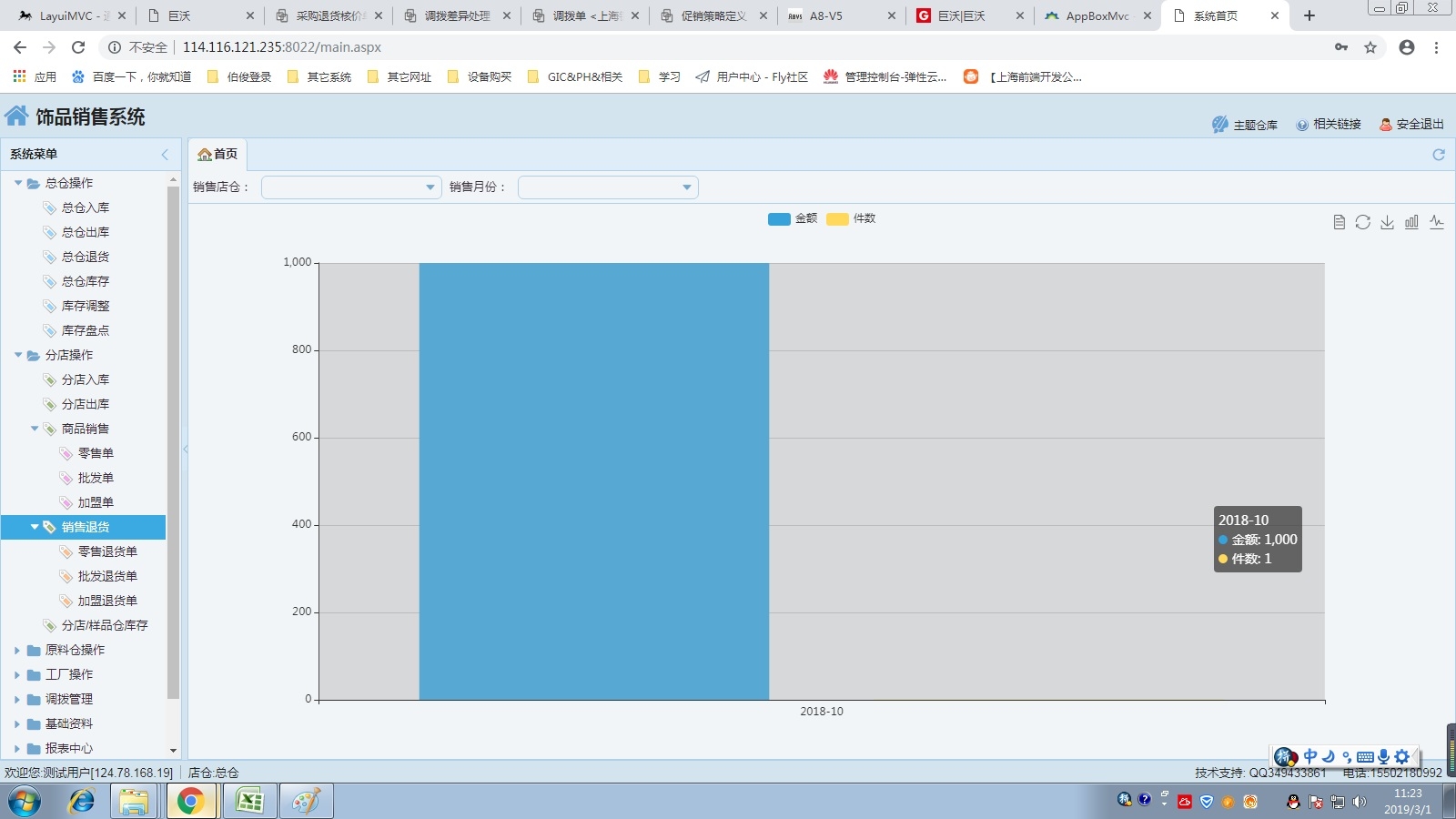1456x819 pixels.
Task: Expand the 报表中心 folder
Action: (x=17, y=748)
